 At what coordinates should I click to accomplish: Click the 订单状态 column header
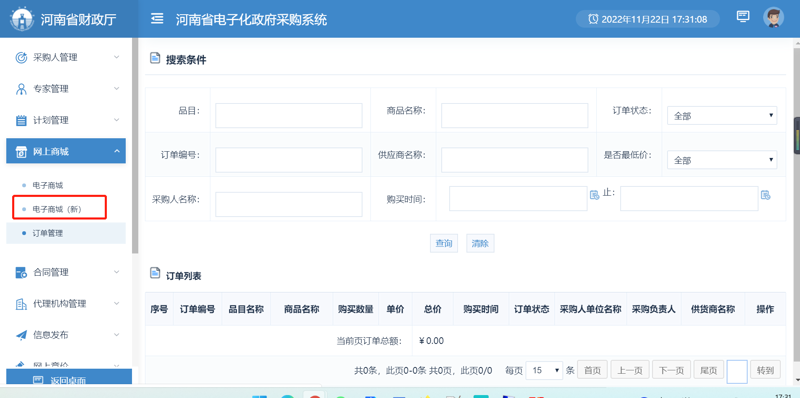point(532,309)
